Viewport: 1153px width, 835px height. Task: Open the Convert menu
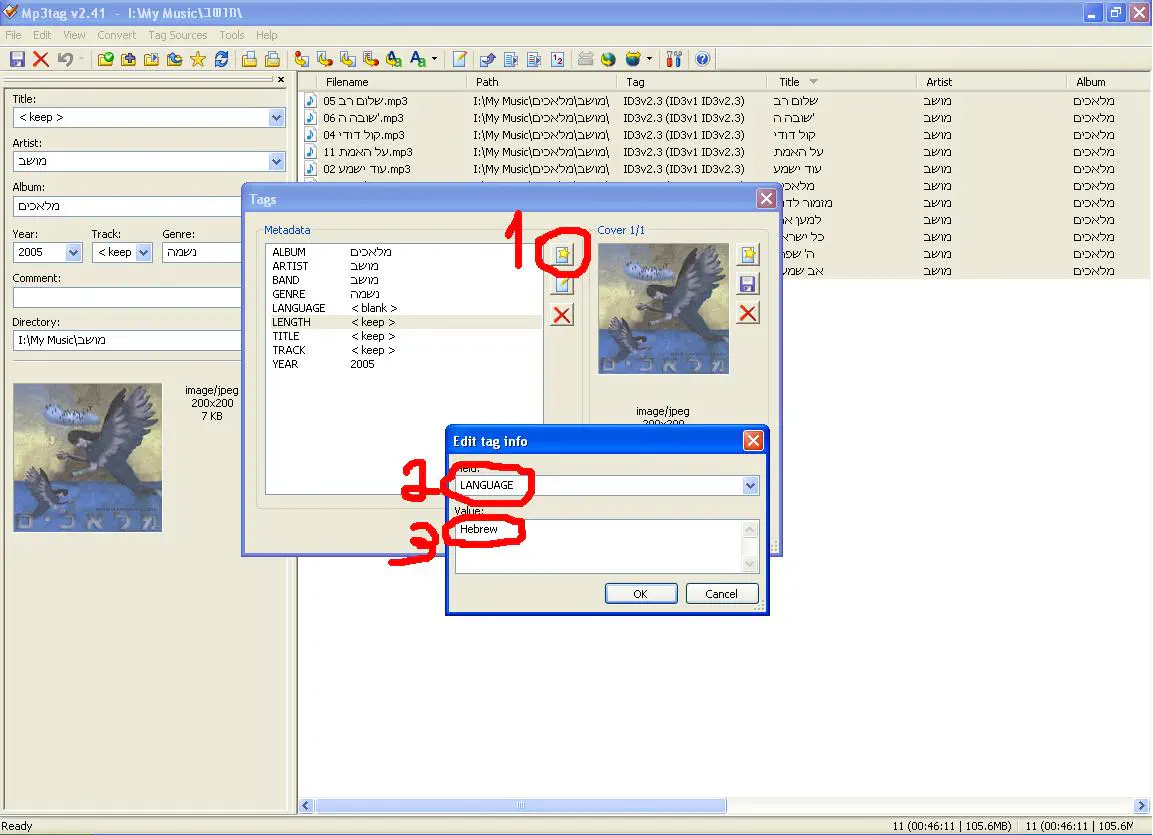click(x=116, y=35)
